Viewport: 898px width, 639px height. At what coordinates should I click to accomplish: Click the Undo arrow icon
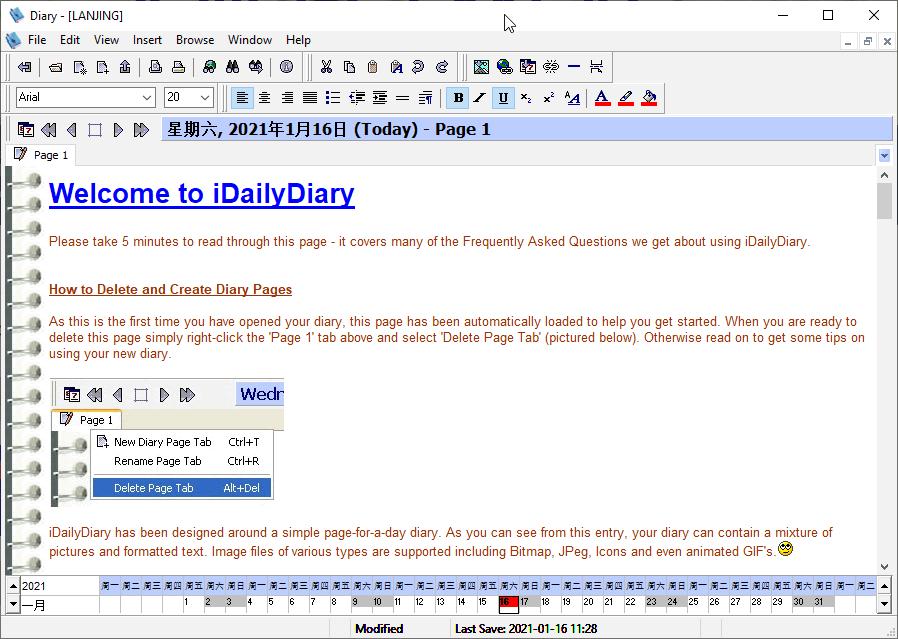tap(419, 67)
